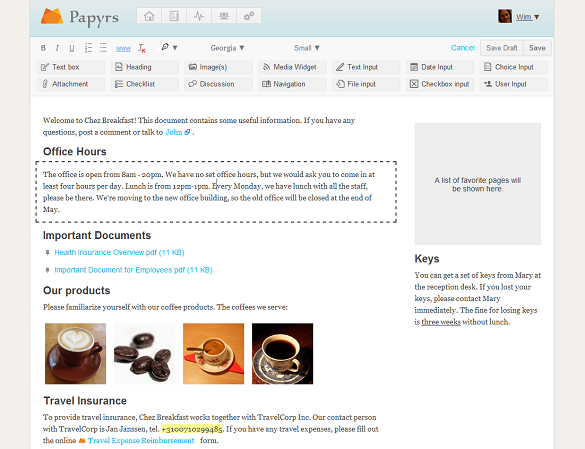Click pin icon beside Important Document for Employees
This screenshot has width=585, height=449.
[x=47, y=270]
